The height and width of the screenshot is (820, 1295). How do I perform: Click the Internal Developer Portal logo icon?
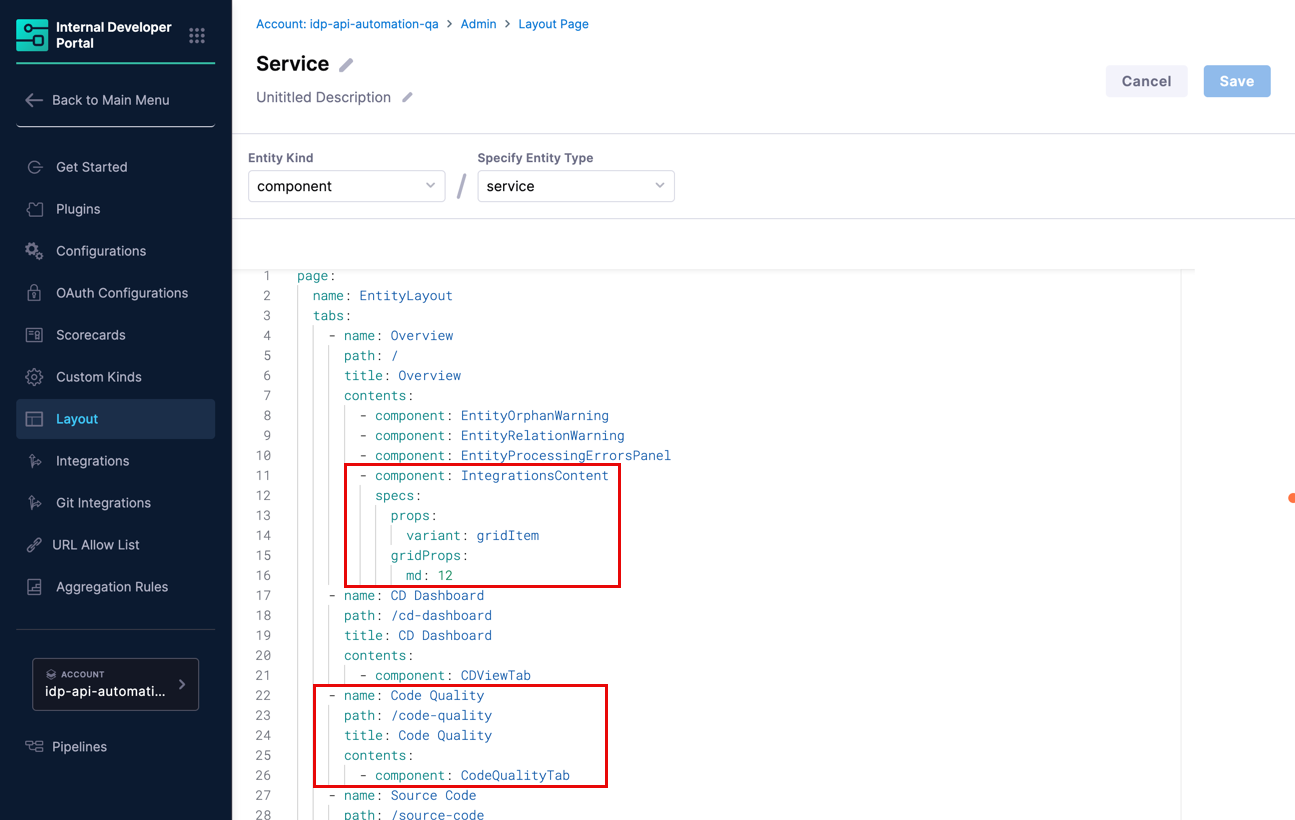click(32, 35)
